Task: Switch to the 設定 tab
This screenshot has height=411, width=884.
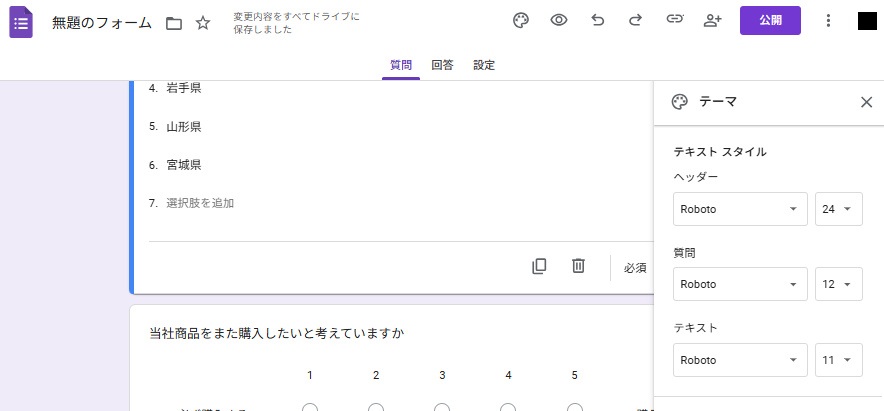Action: (x=484, y=65)
